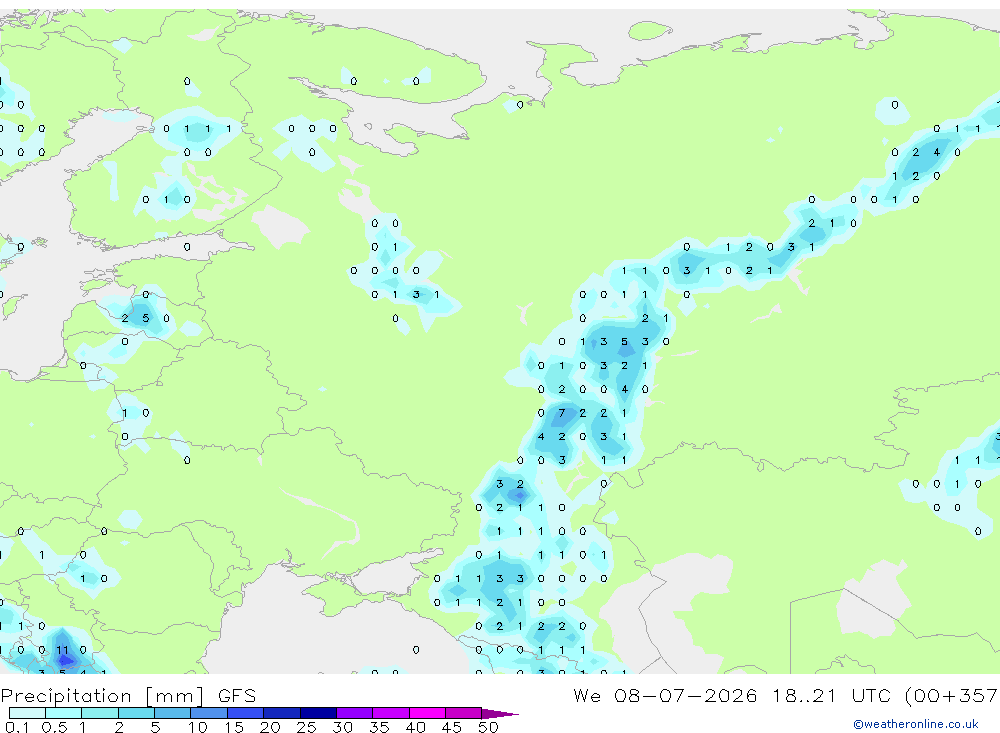The width and height of the screenshot is (1000, 733).
Task: Click the 0.1 legend label
Action: pyautogui.click(x=17, y=727)
